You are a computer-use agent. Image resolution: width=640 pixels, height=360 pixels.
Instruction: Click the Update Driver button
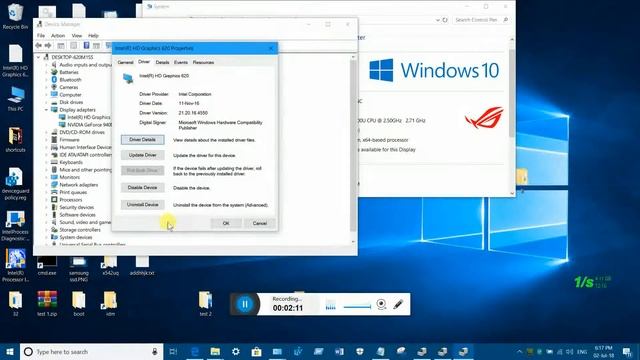coord(142,155)
